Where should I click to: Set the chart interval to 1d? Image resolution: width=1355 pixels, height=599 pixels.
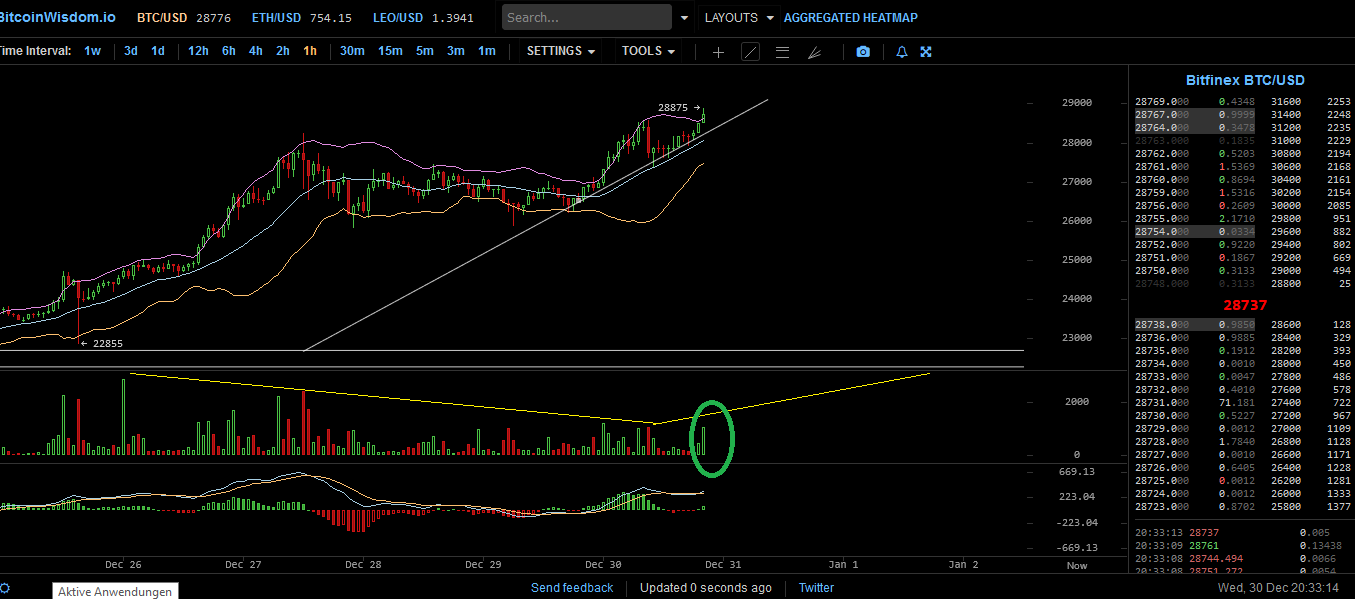pyautogui.click(x=158, y=51)
